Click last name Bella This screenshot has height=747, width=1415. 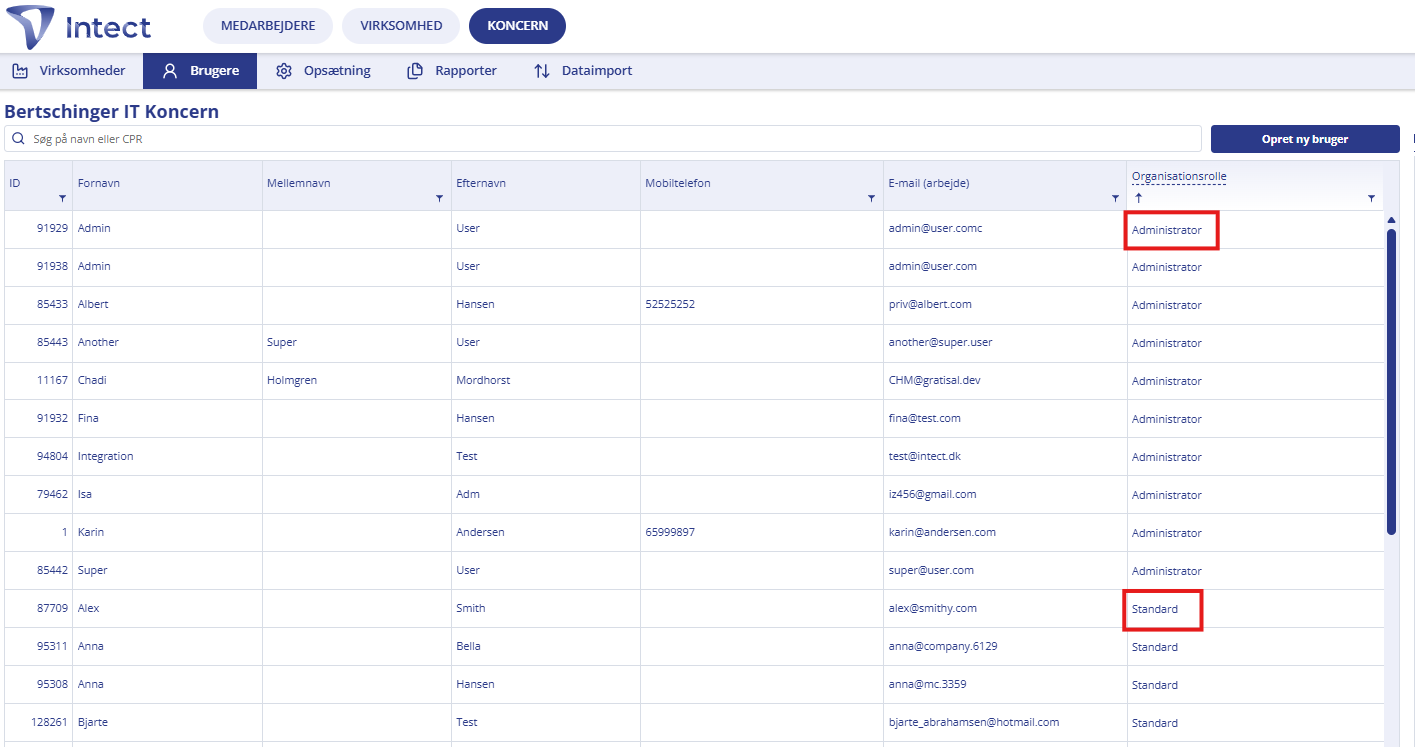tap(468, 646)
